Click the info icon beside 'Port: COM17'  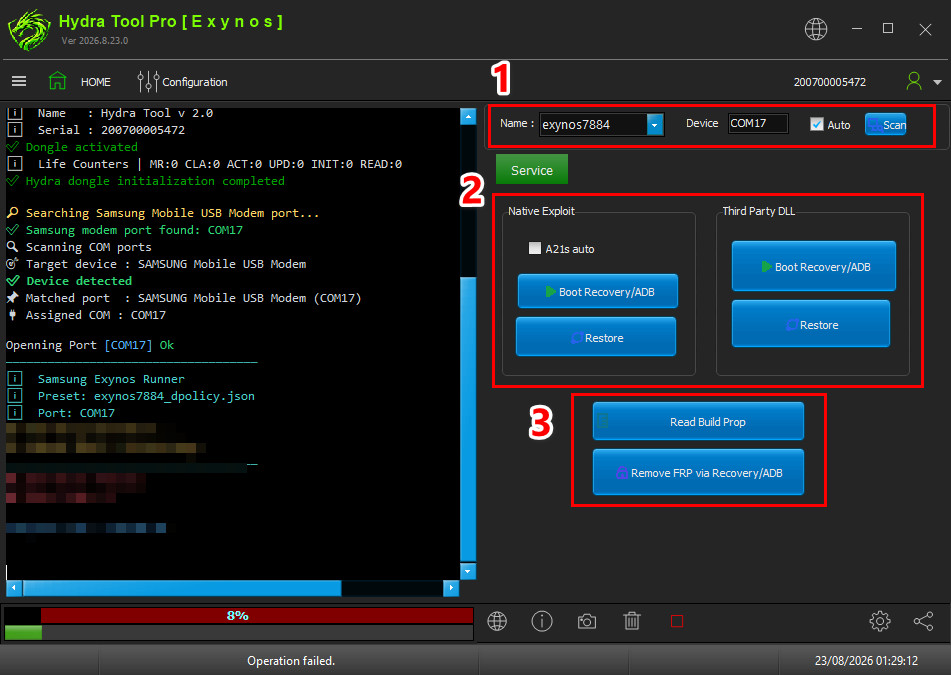pyautogui.click(x=15, y=413)
